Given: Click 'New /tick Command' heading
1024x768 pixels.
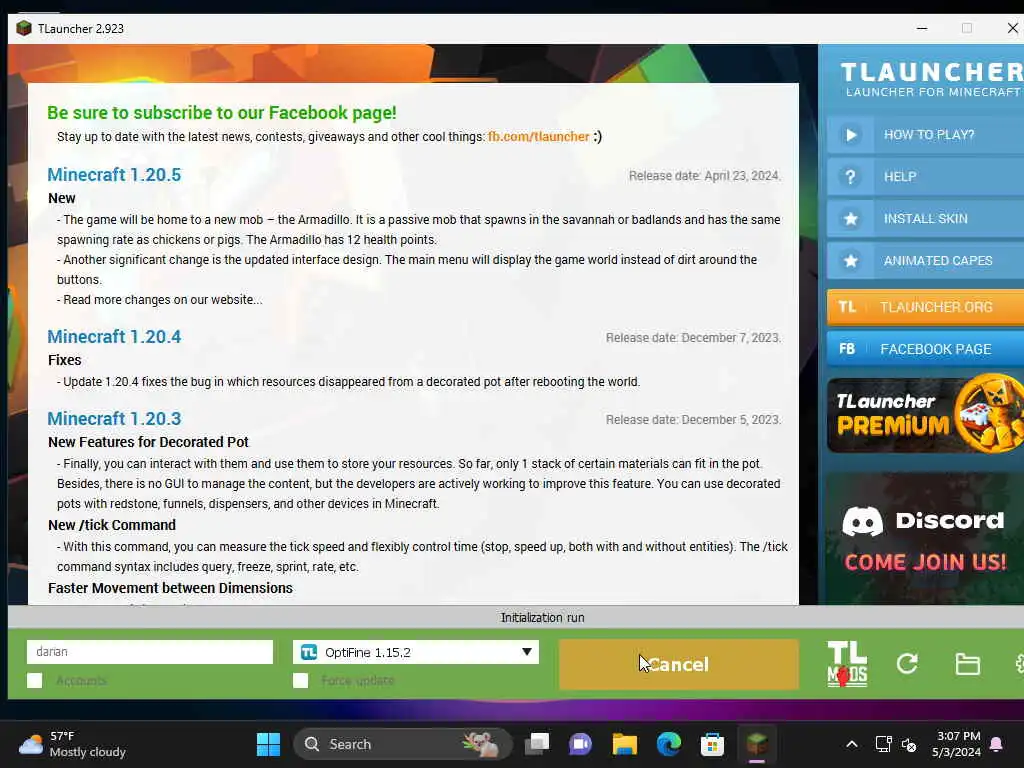Looking at the screenshot, I should (x=112, y=525).
